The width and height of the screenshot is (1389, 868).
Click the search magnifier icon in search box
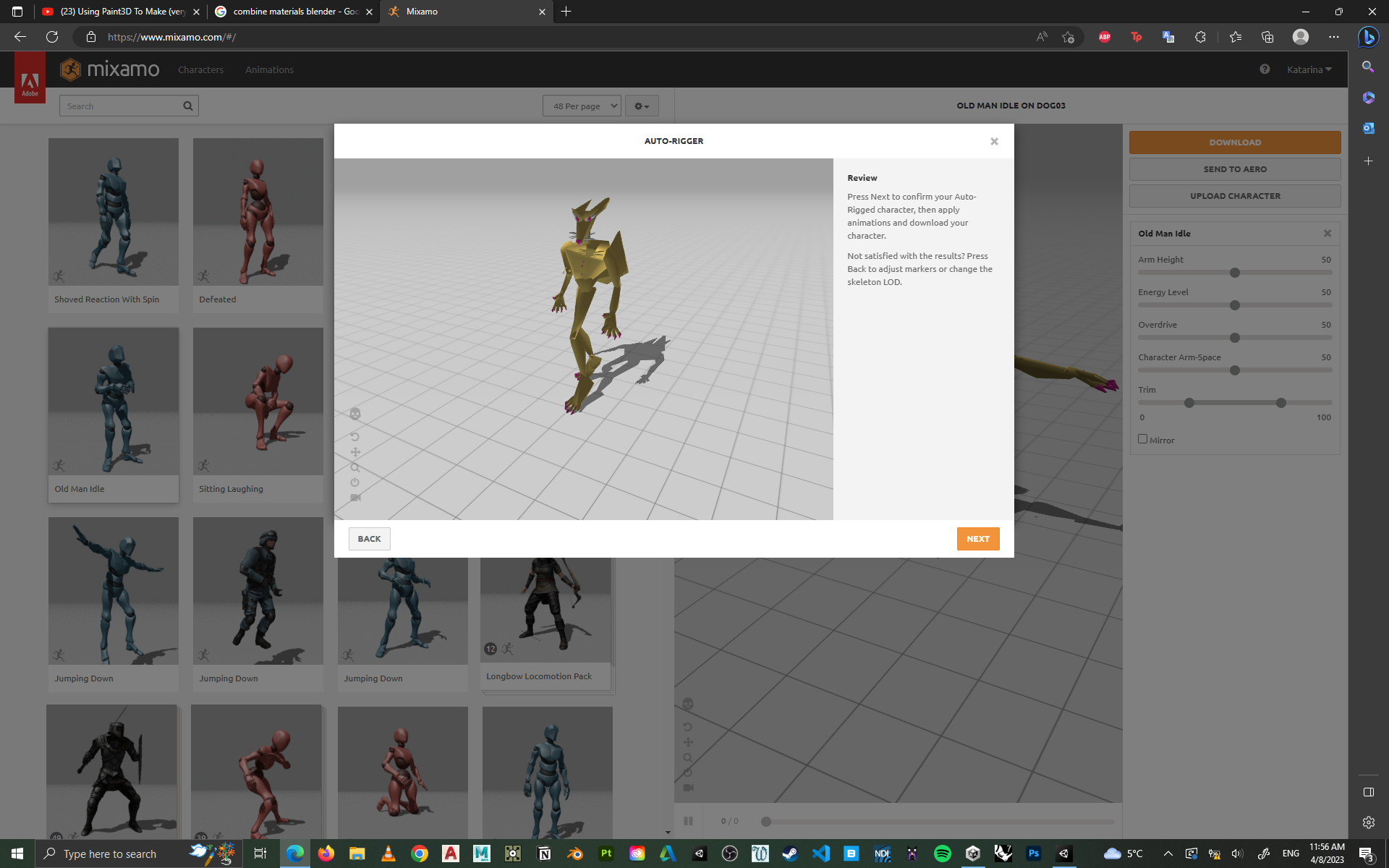pyautogui.click(x=188, y=106)
